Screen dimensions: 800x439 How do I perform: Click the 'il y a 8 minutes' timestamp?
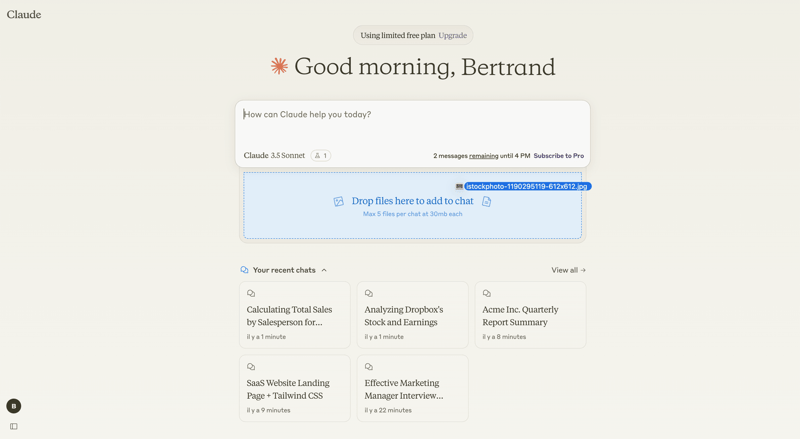[504, 337]
